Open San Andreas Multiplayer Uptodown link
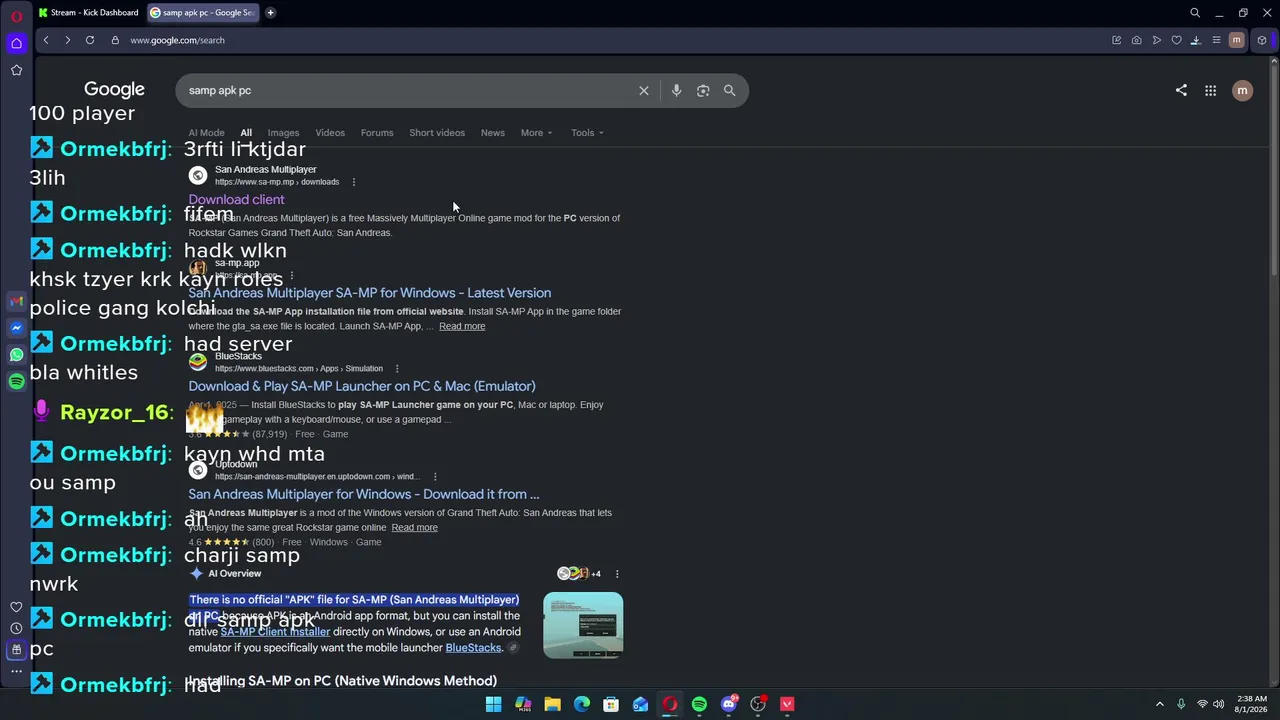Viewport: 1280px width, 720px height. pos(364,494)
